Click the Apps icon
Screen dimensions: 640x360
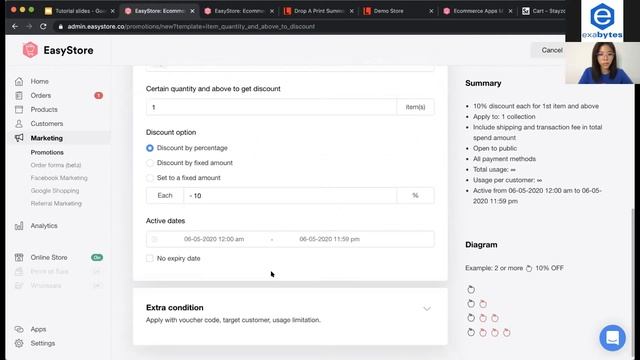[x=19, y=329]
